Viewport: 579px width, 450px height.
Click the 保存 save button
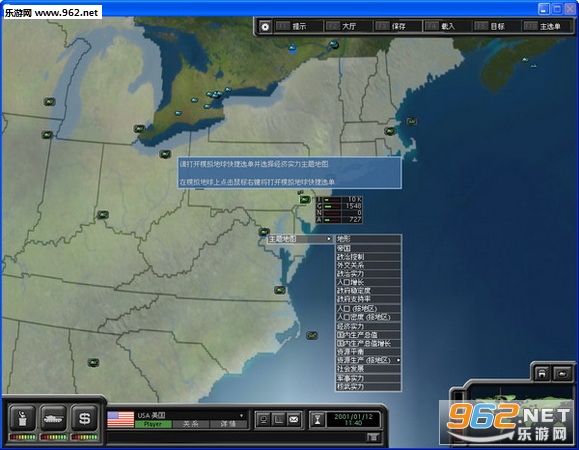click(398, 26)
